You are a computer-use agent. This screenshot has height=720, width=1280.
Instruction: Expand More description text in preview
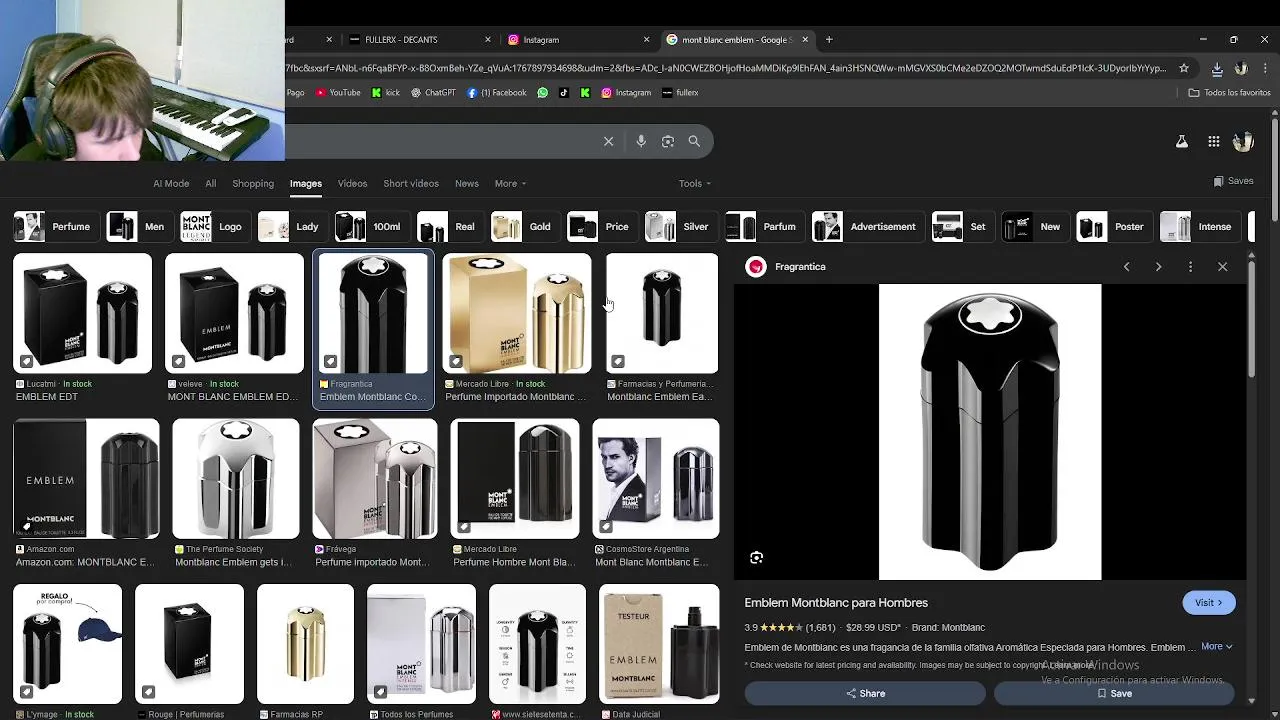1216,647
